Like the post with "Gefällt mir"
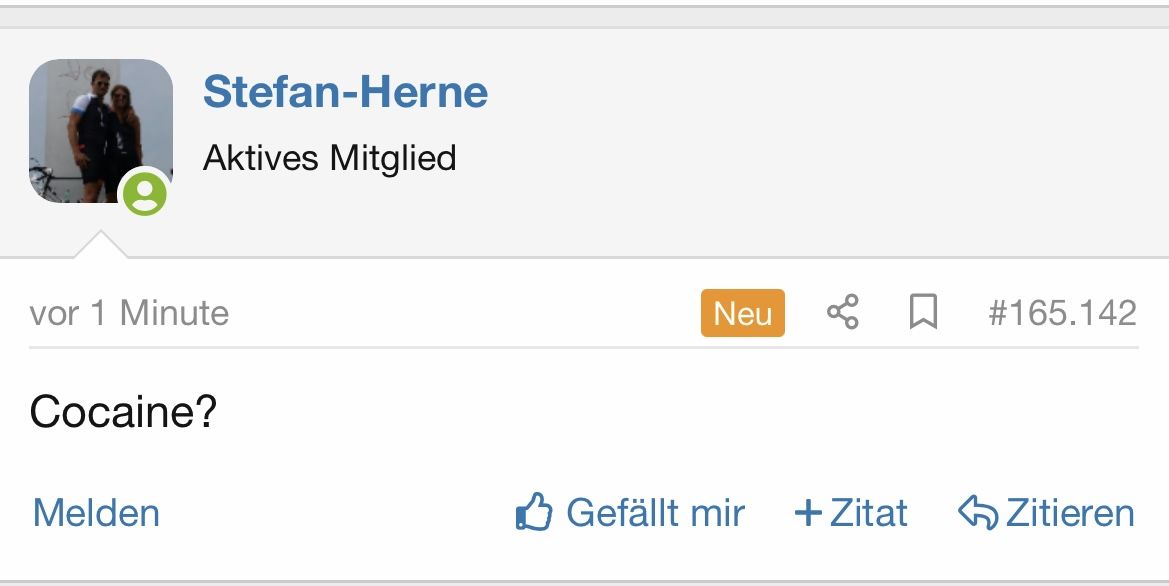 pos(655,513)
